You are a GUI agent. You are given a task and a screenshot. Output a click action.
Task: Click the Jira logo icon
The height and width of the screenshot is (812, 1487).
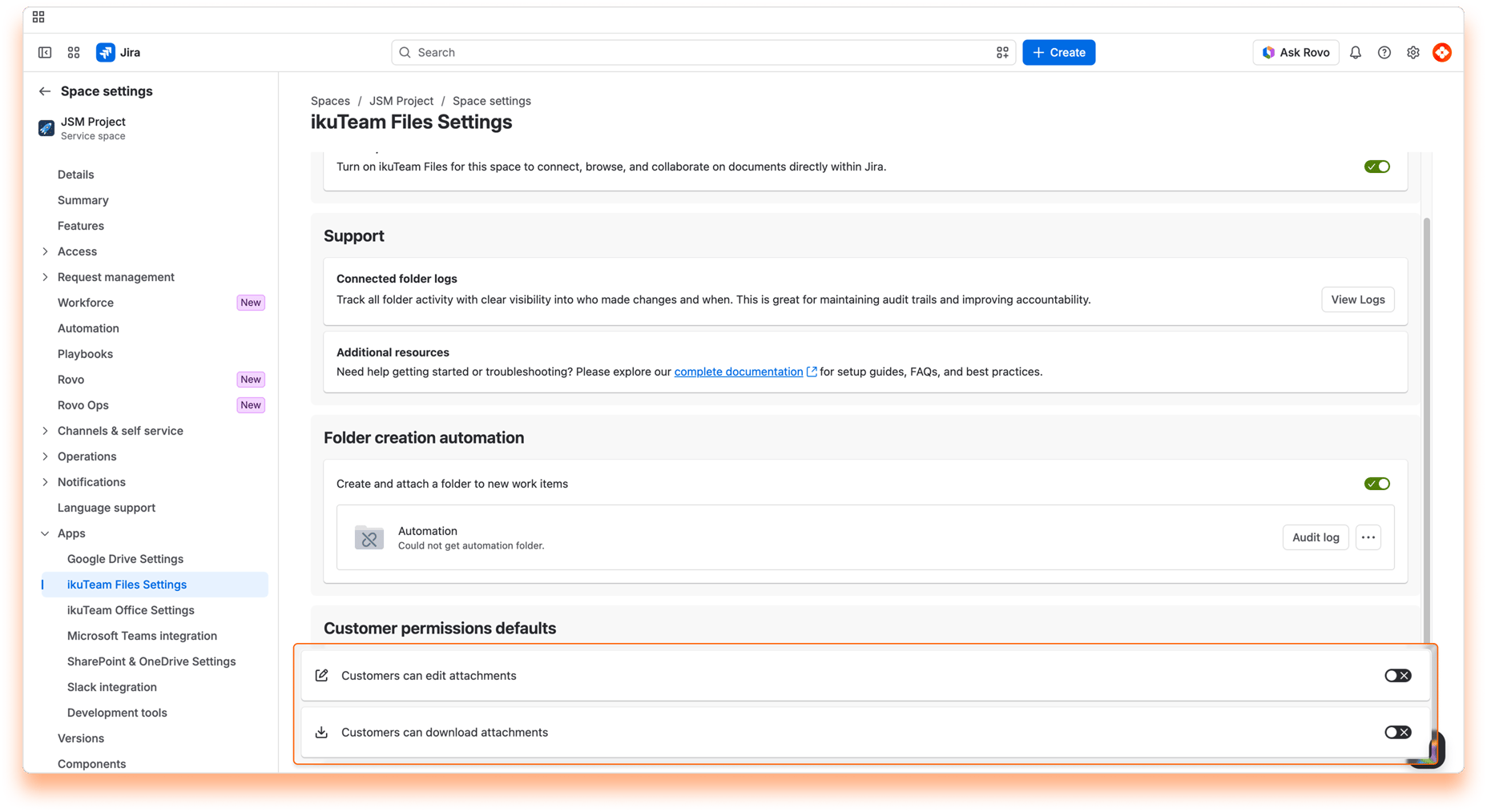point(105,52)
